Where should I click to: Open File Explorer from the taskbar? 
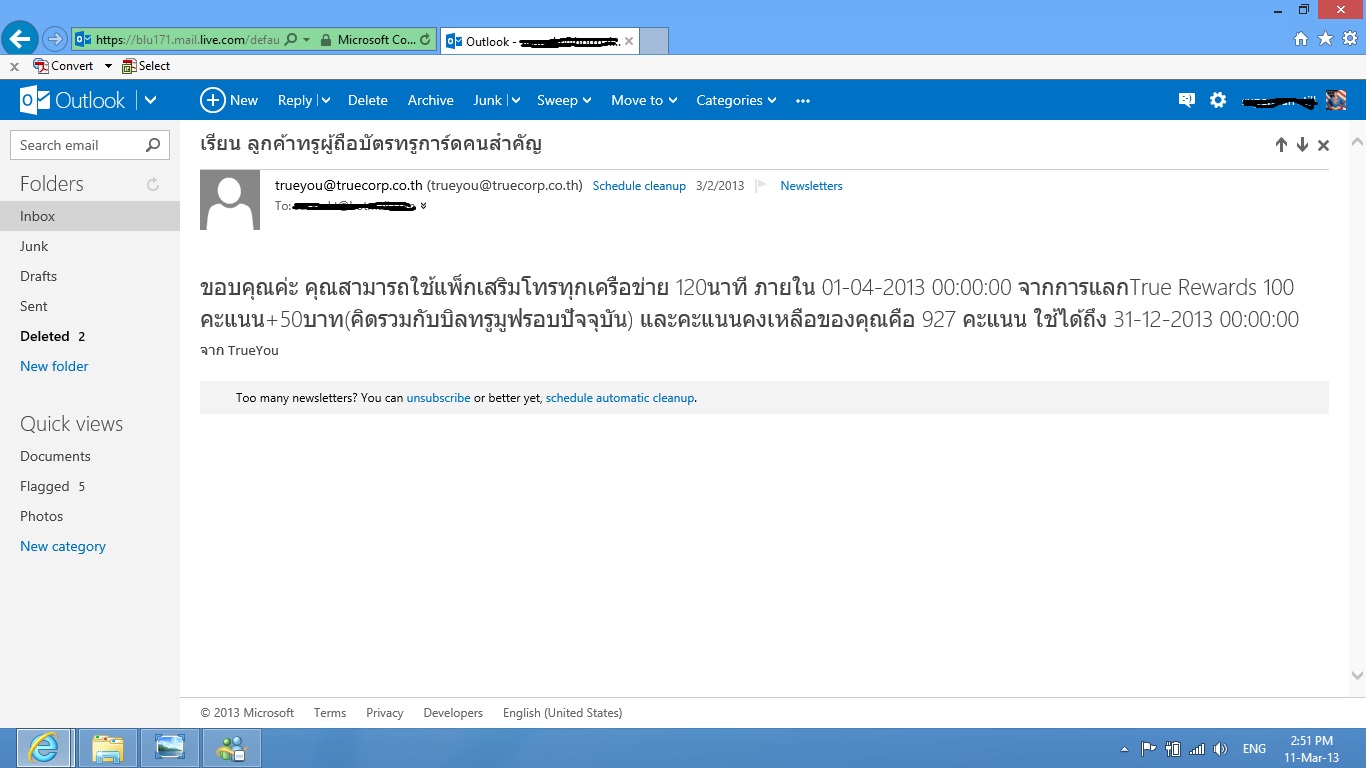[108, 748]
